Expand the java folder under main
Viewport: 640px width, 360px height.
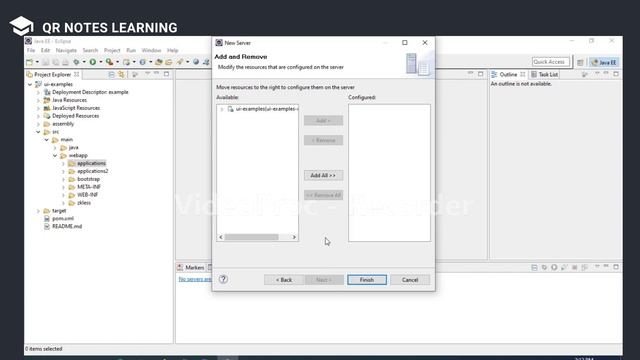pyautogui.click(x=55, y=148)
